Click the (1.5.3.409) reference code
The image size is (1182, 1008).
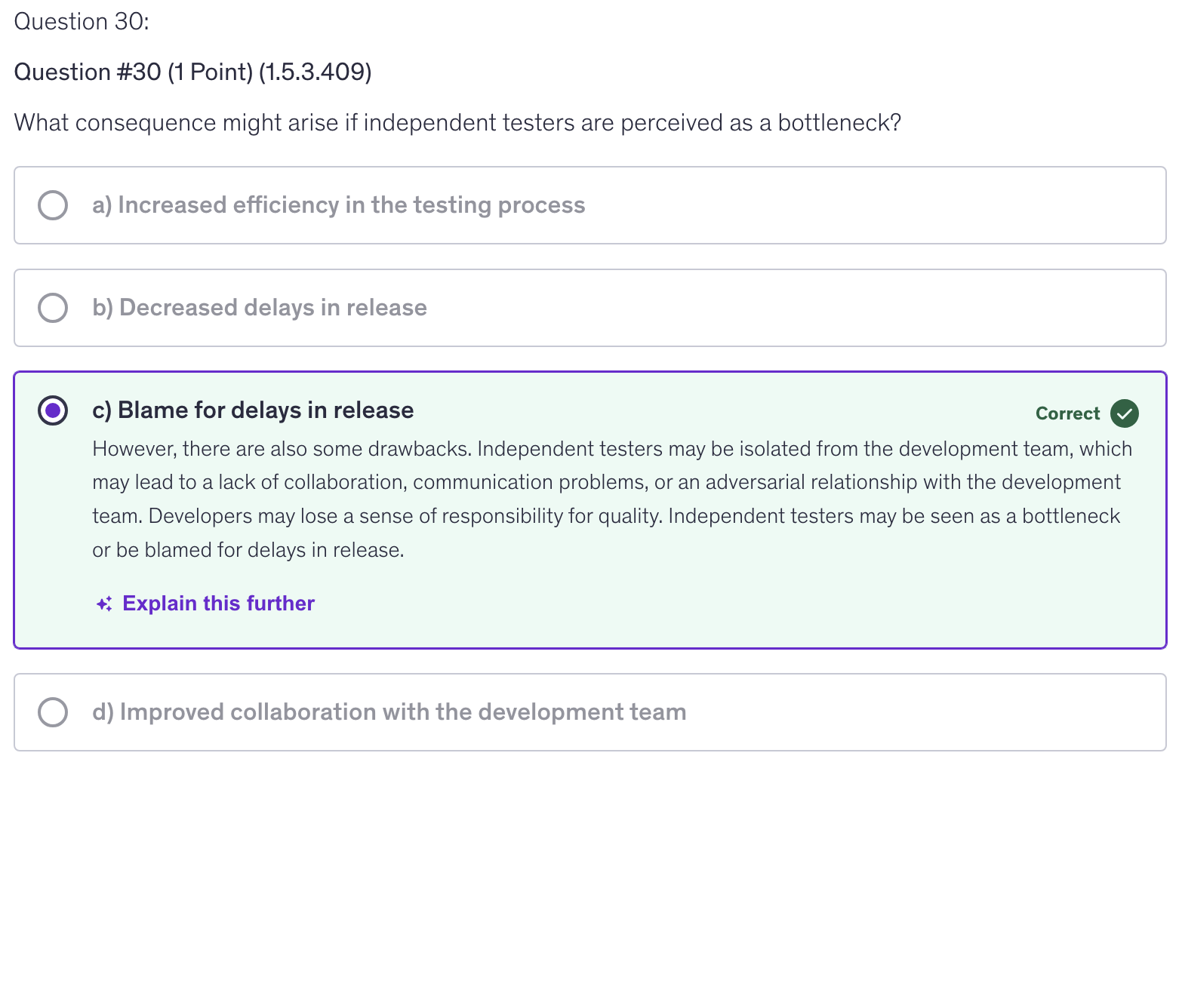coord(315,72)
